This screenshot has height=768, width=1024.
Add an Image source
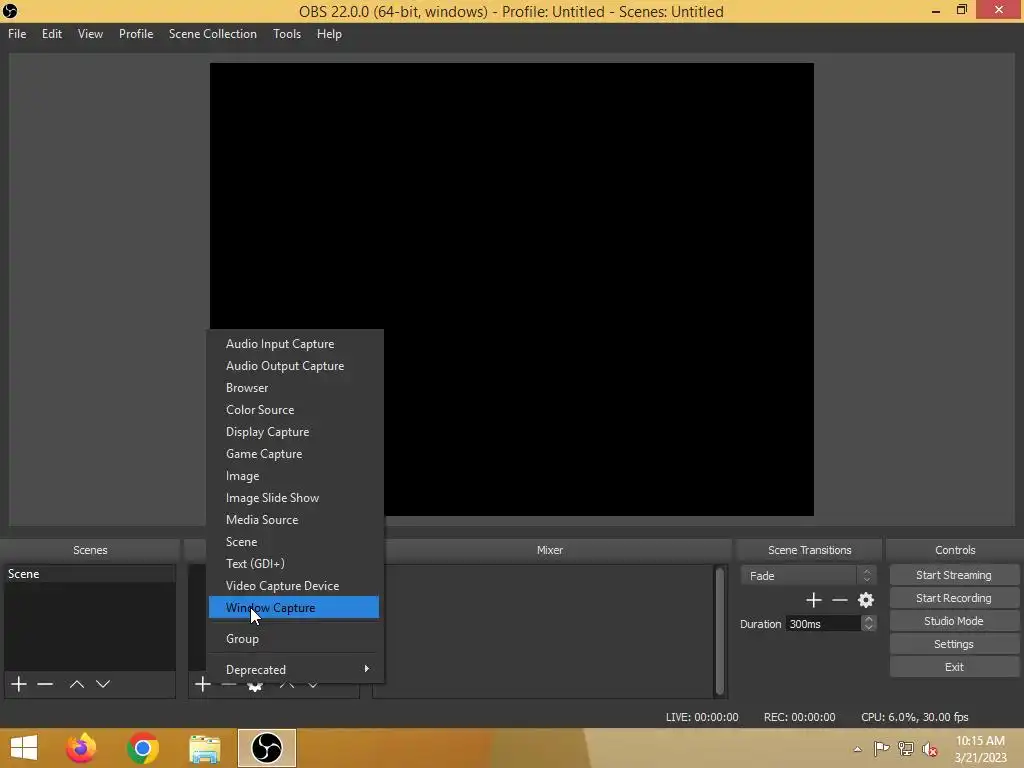click(x=293, y=475)
